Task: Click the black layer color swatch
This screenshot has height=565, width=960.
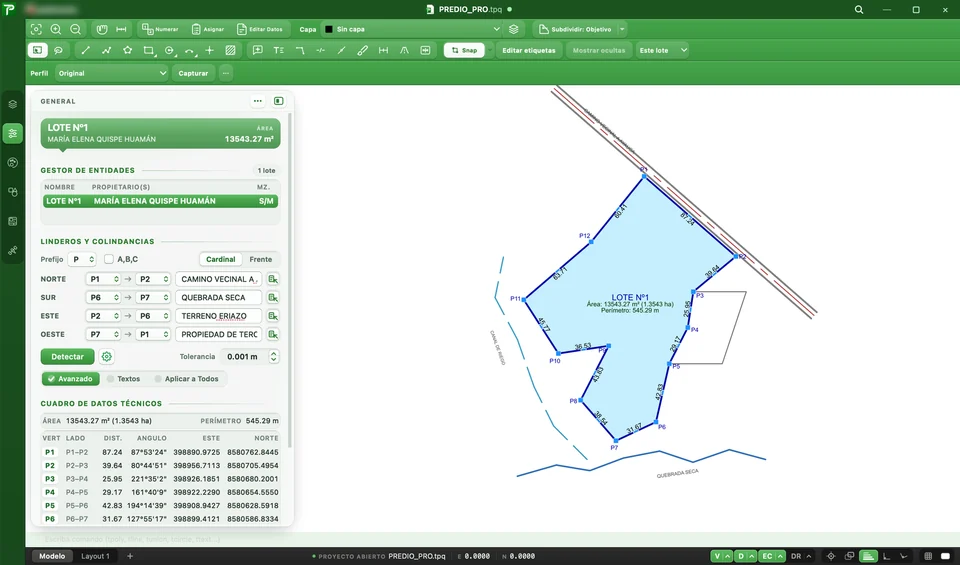Action: (x=329, y=29)
